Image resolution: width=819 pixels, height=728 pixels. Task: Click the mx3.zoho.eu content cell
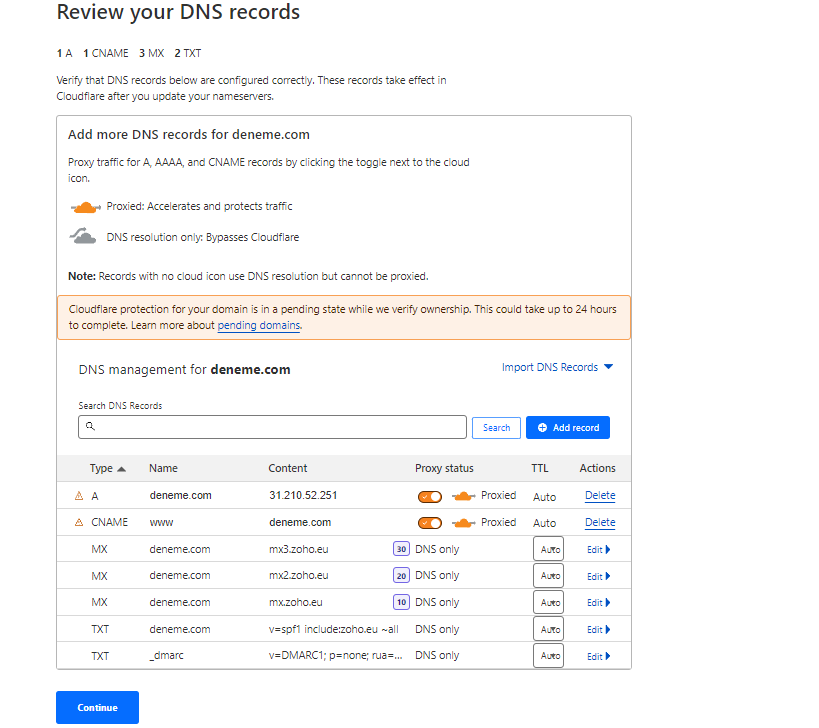coord(298,549)
